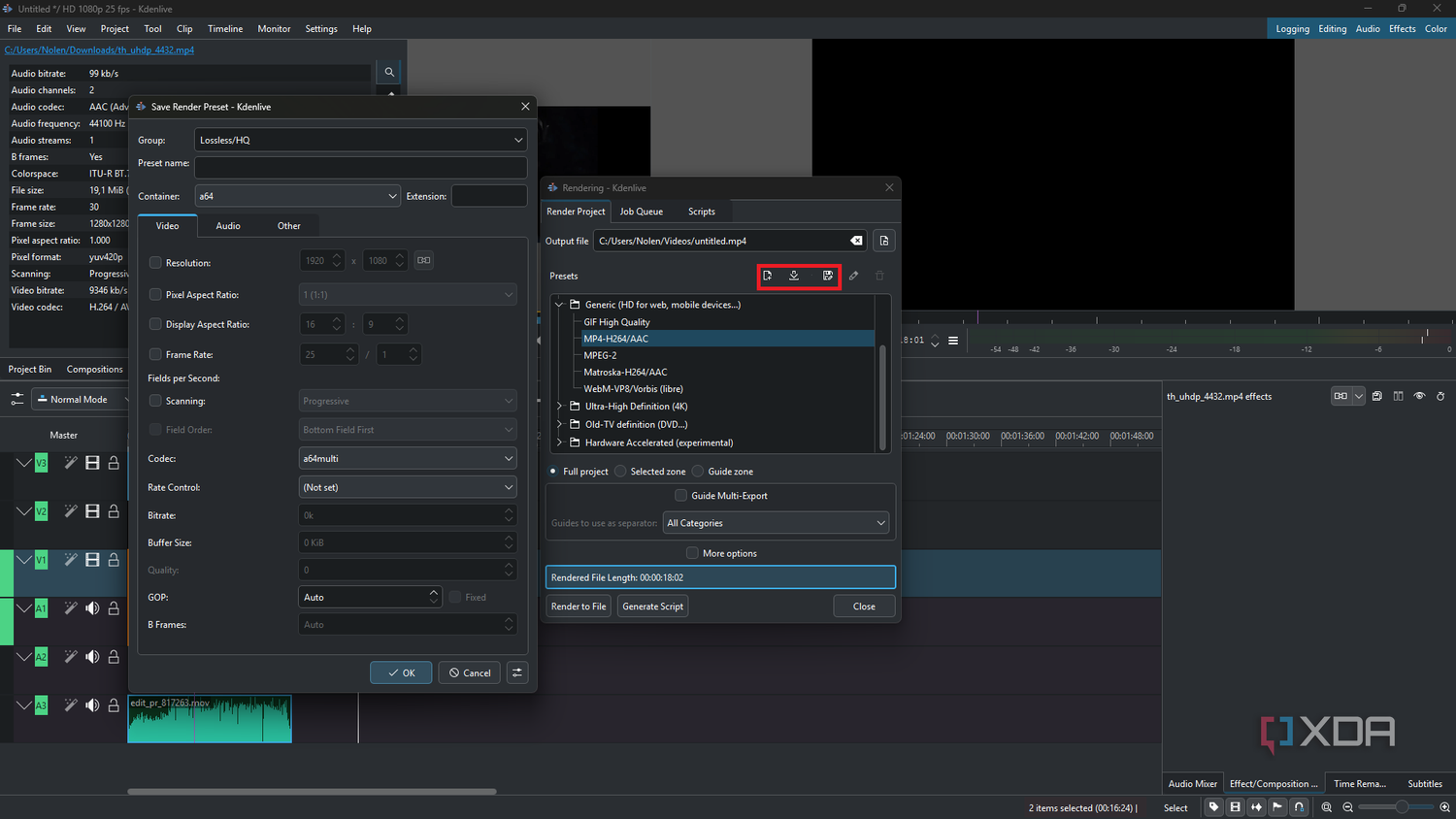
Task: Zoom out the timeline
Action: 1347,807
